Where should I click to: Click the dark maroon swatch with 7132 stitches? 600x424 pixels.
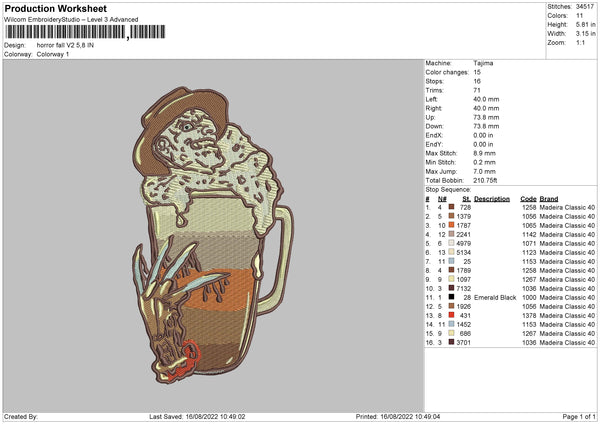point(452,288)
